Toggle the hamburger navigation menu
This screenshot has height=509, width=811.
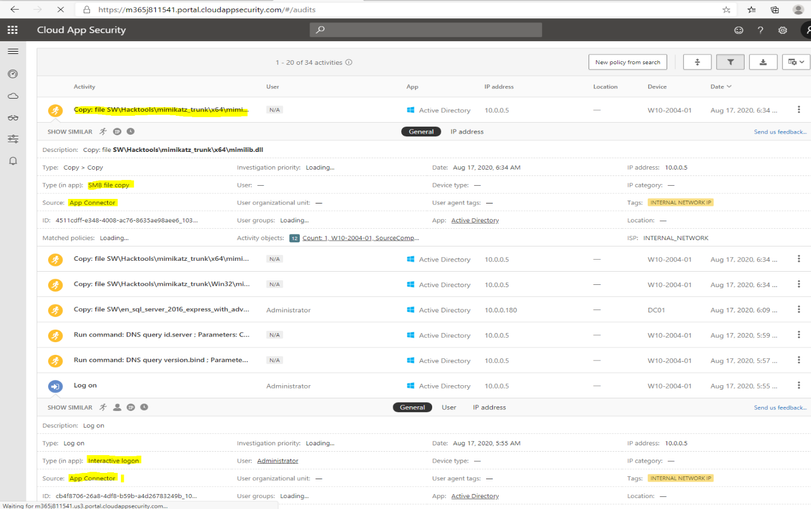pyautogui.click(x=13, y=51)
